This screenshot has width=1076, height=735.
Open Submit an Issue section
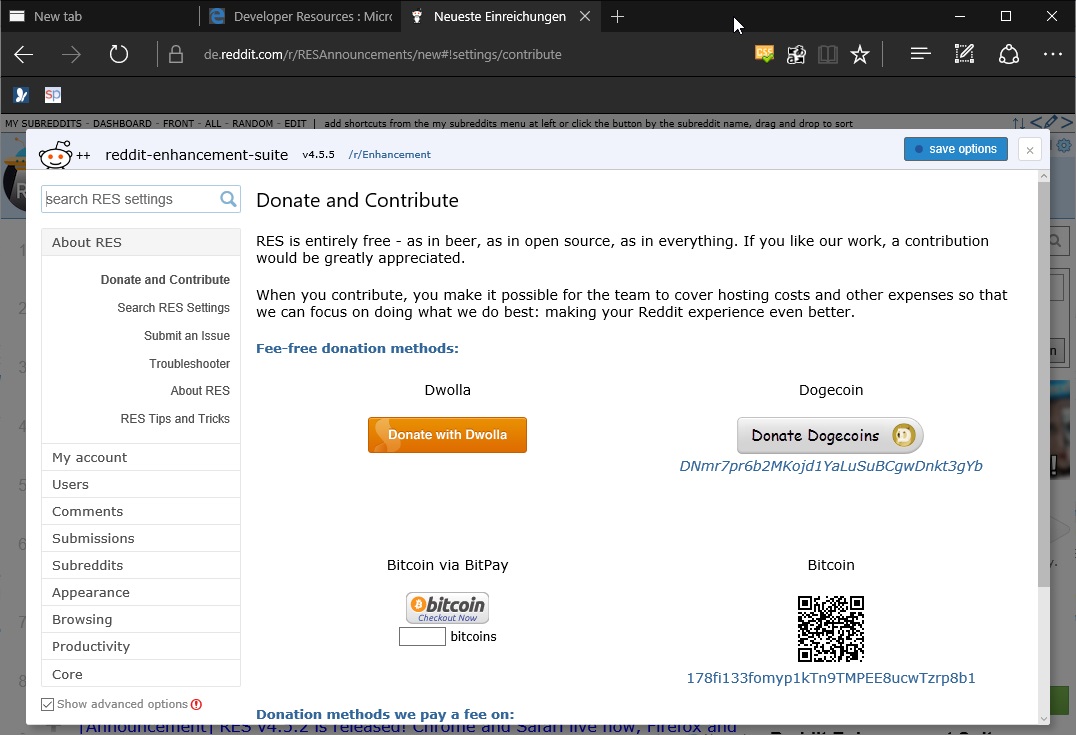(x=187, y=336)
